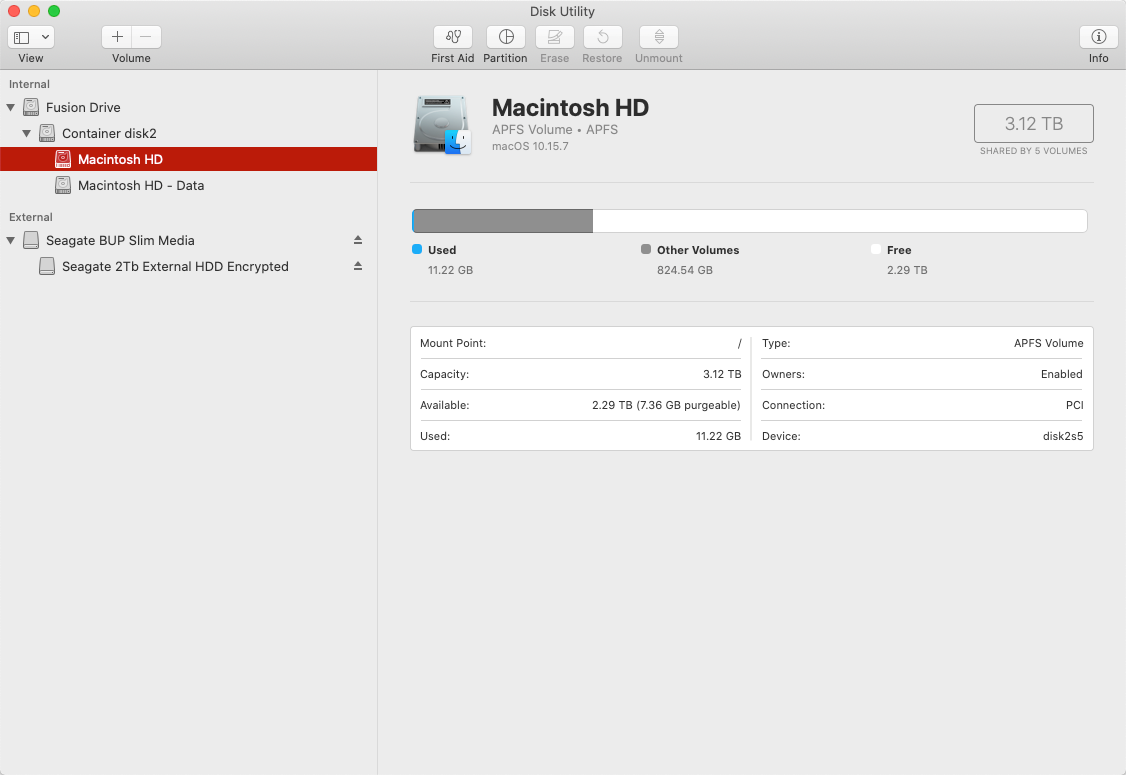Open the View sidebar menu button
The width and height of the screenshot is (1126, 775).
coord(31,37)
